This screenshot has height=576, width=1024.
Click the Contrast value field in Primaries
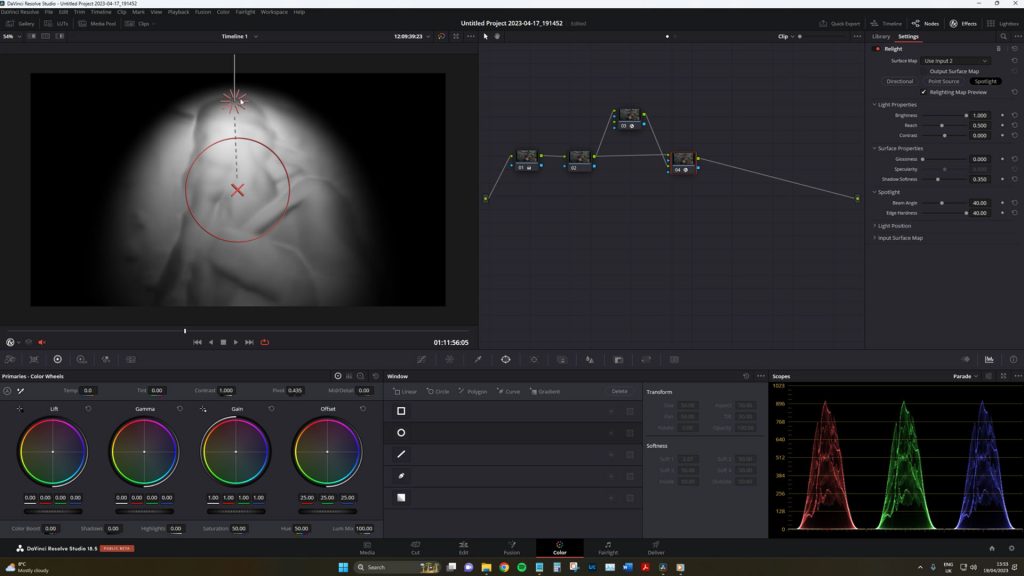(x=226, y=391)
